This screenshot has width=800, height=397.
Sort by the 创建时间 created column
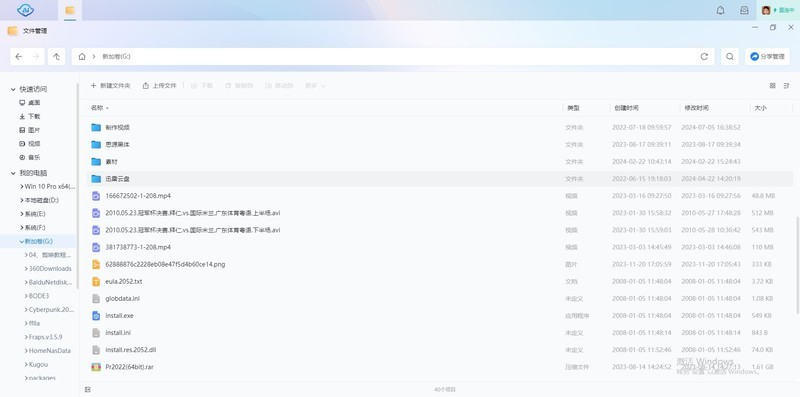tap(626, 108)
